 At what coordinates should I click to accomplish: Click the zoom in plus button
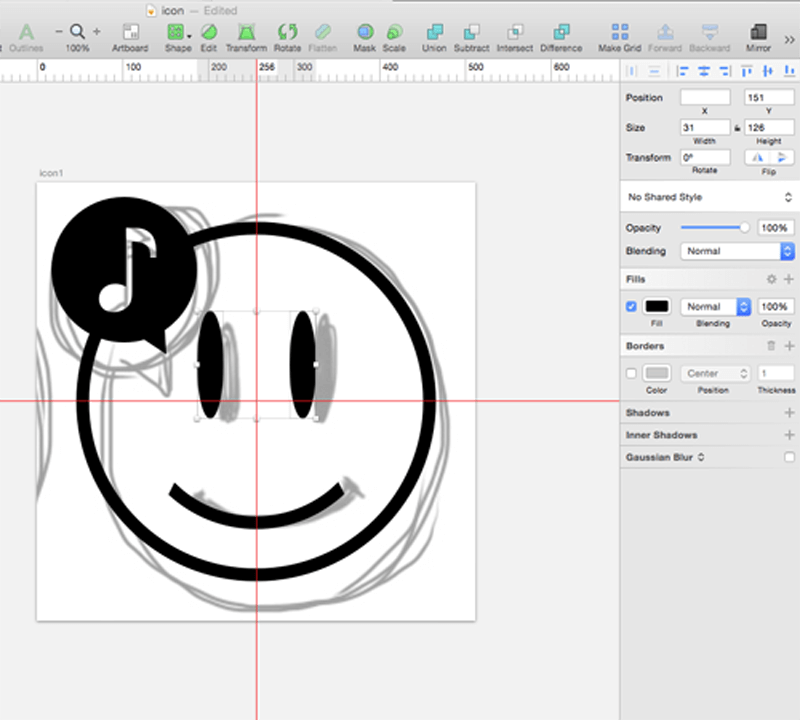(x=96, y=32)
